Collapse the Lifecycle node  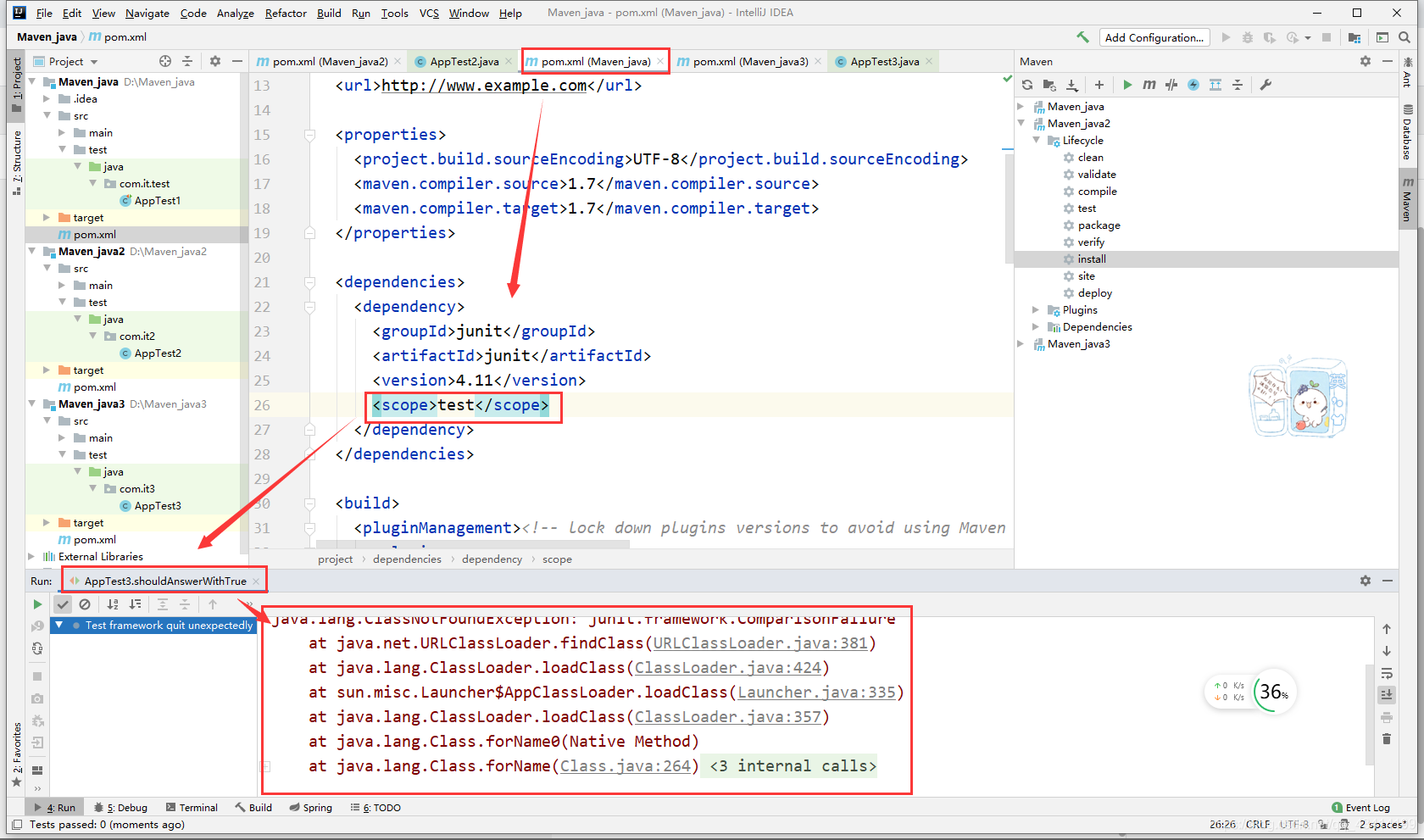pyautogui.click(x=1037, y=141)
